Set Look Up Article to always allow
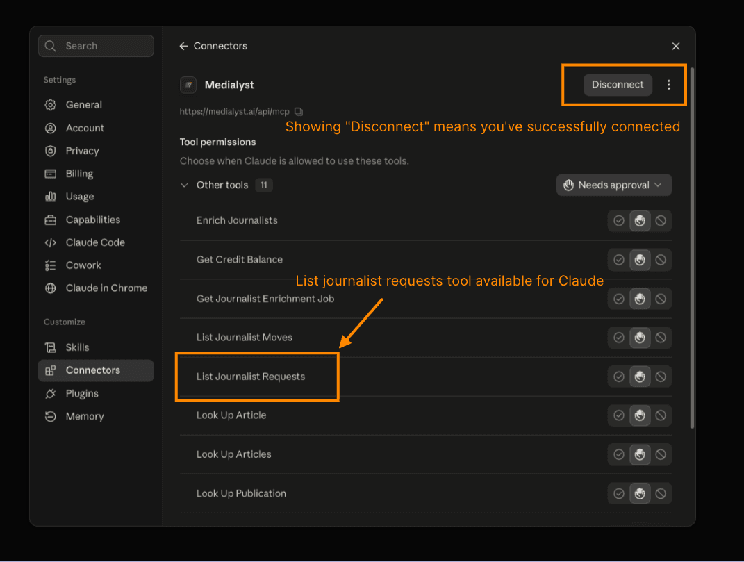Screen dimensions: 744x562 coord(619,416)
